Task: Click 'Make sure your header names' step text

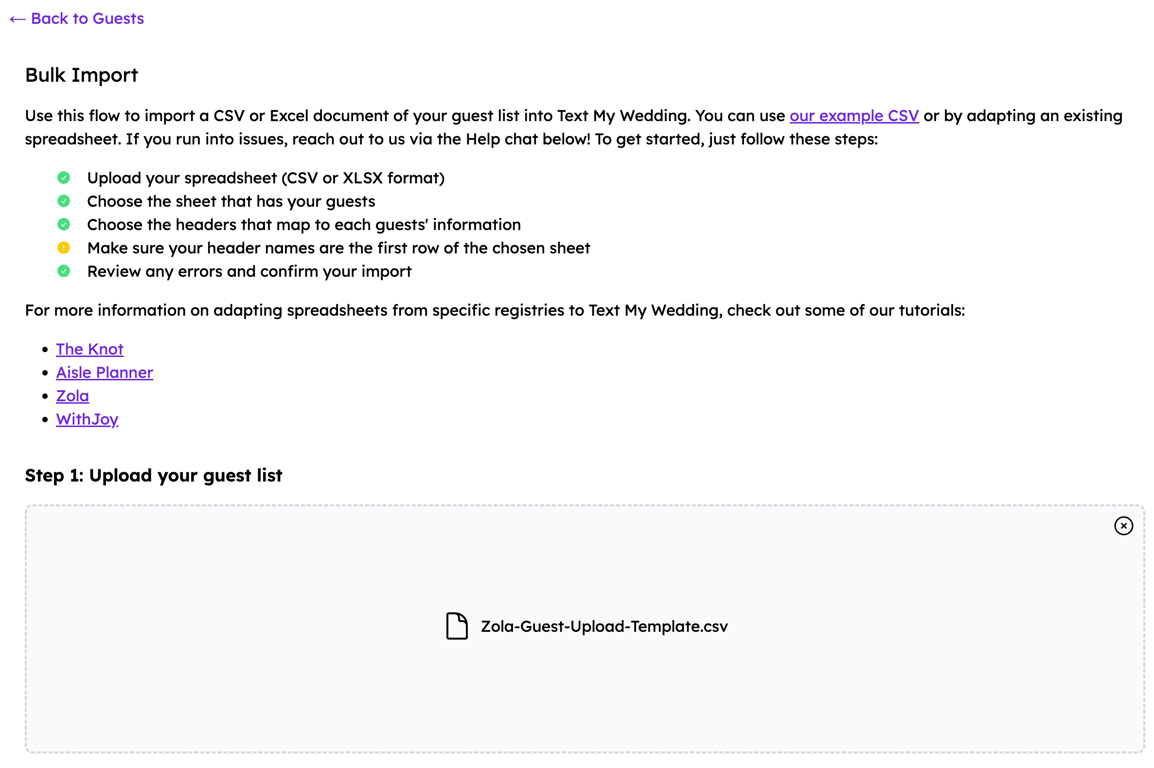Action: coord(339,248)
